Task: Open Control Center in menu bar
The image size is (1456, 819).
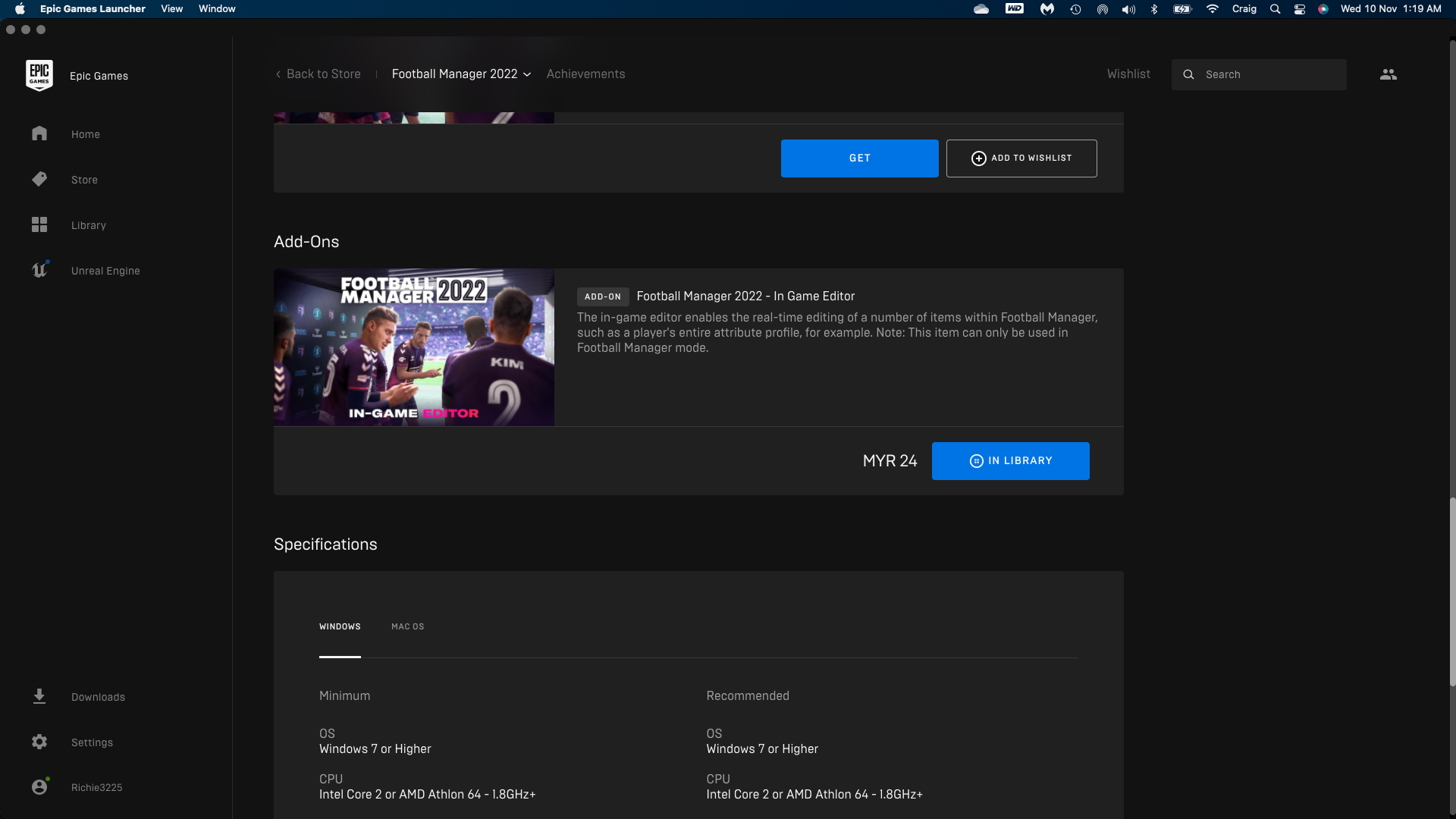Action: click(x=1300, y=9)
